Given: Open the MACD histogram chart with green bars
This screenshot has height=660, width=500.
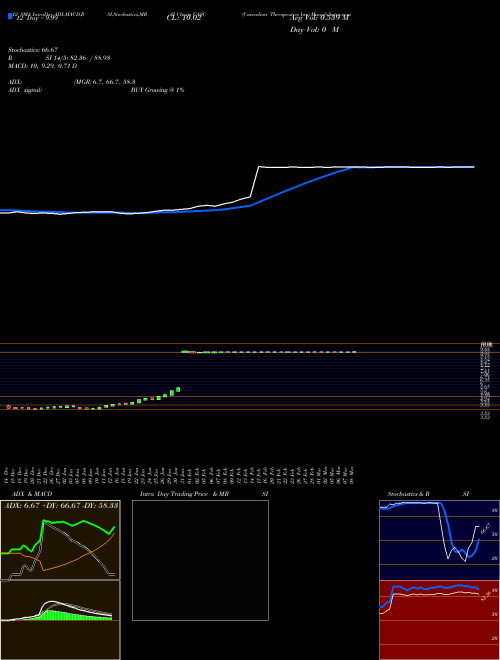Looking at the screenshot, I should coord(60,620).
